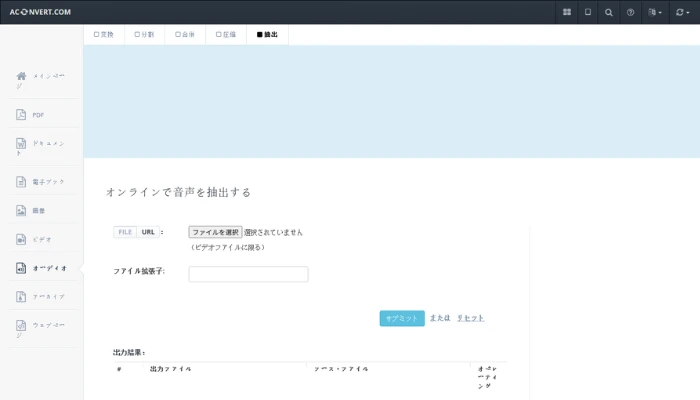
Task: Click the ソース・ファイル column header
Action: [341, 369]
